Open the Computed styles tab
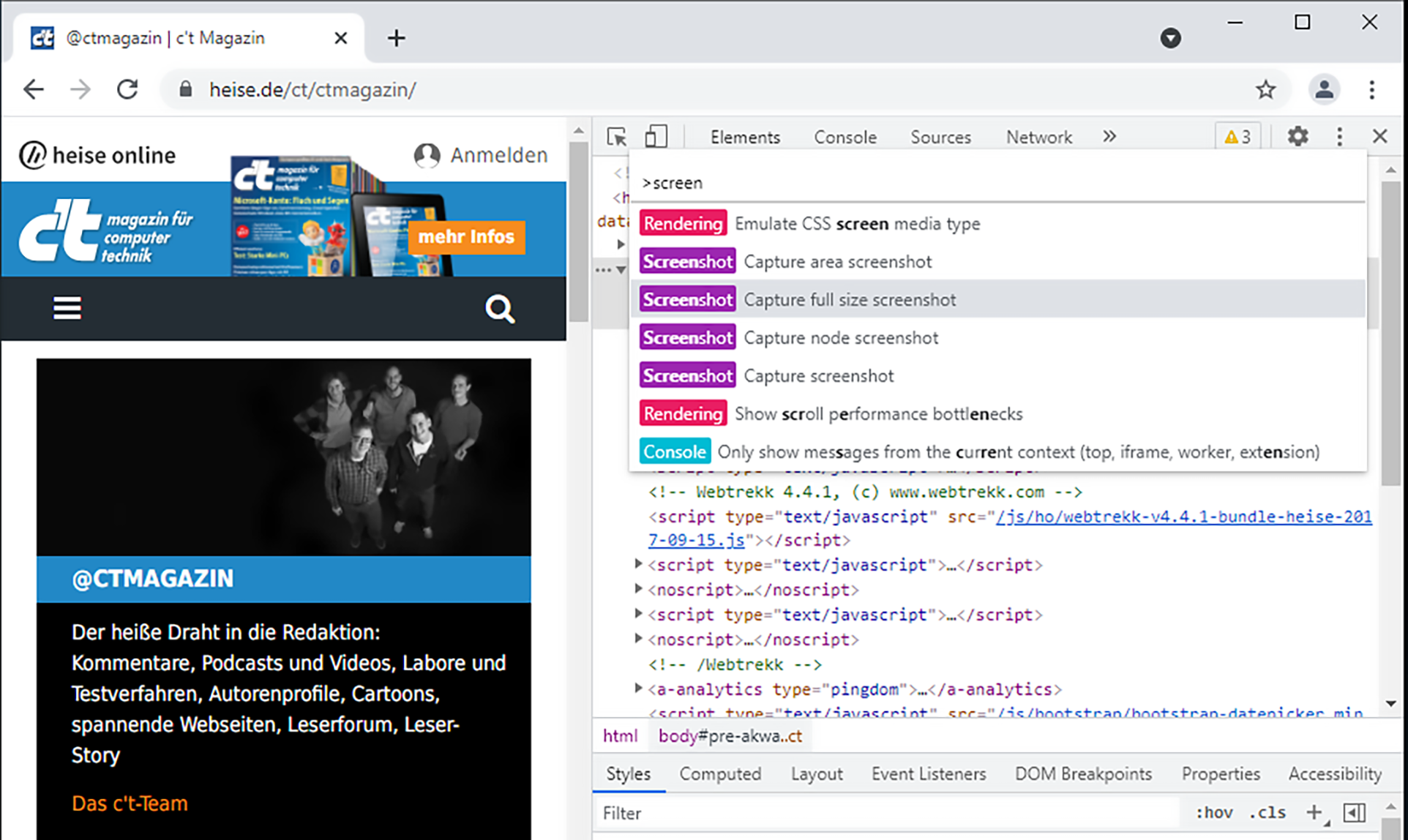 720,774
